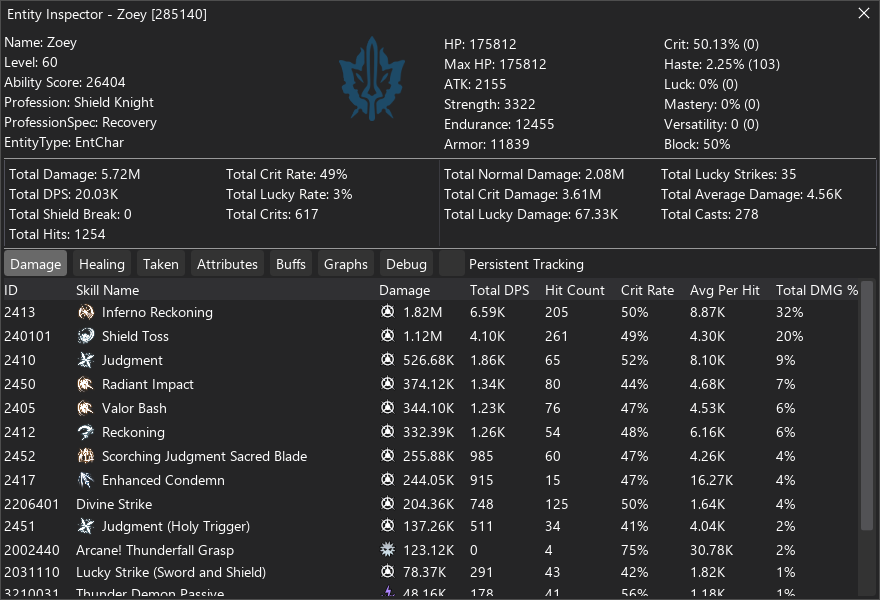880x600 pixels.
Task: Select the Divine Strike skill name
Action: tap(114, 504)
